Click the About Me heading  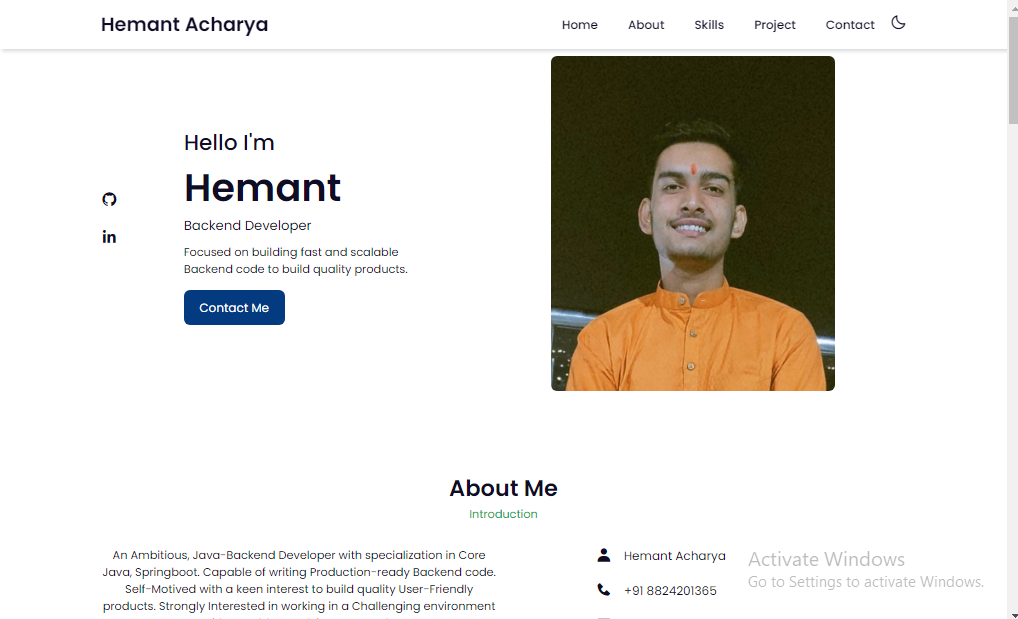[x=503, y=488]
